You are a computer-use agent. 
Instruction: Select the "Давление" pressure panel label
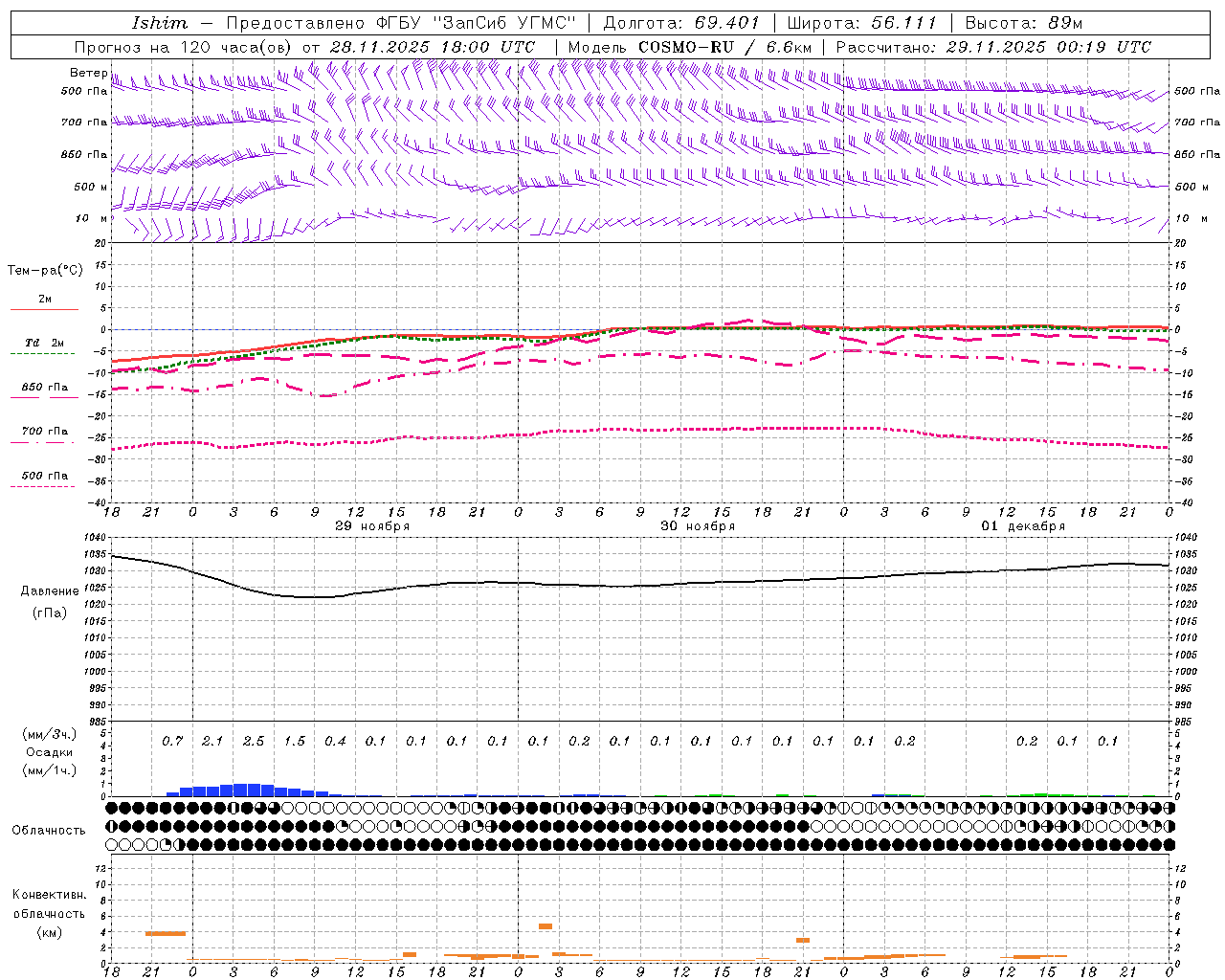49,591
